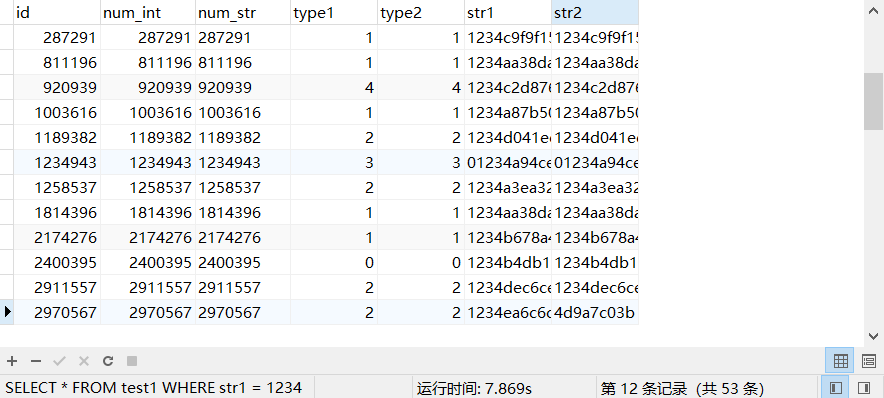Select str1 cell starting 1234d041e
The height and width of the screenshot is (398, 884).
click(507, 138)
